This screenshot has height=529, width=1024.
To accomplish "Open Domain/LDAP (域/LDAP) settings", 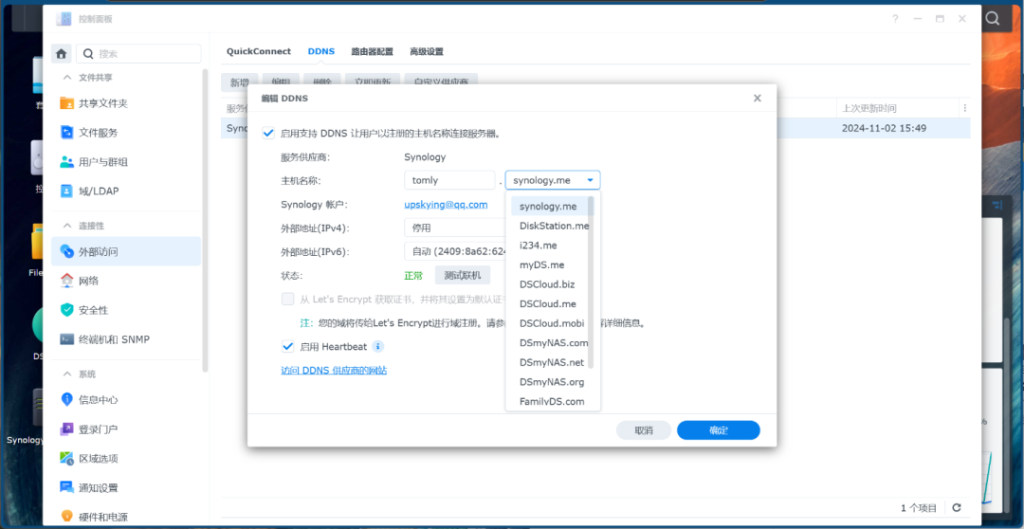I will tap(126, 191).
